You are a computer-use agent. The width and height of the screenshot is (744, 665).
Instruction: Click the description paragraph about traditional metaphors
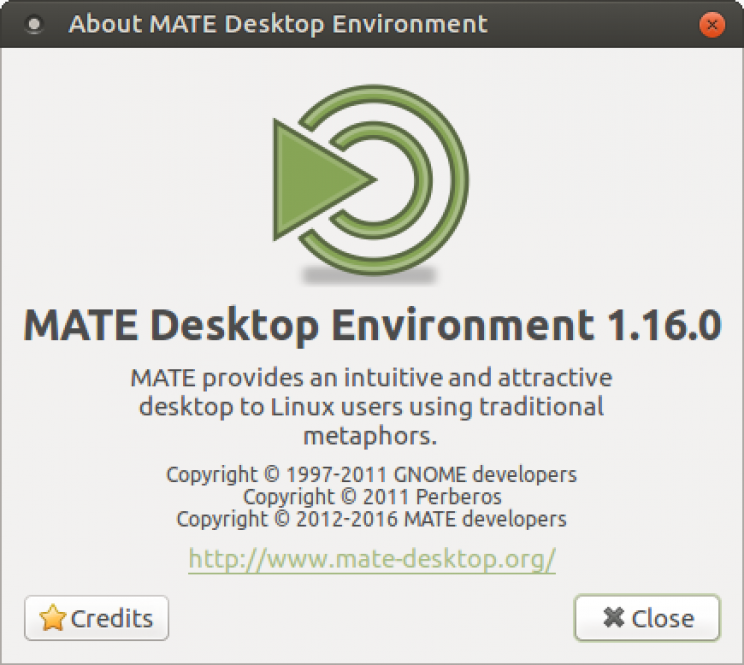[x=372, y=407]
